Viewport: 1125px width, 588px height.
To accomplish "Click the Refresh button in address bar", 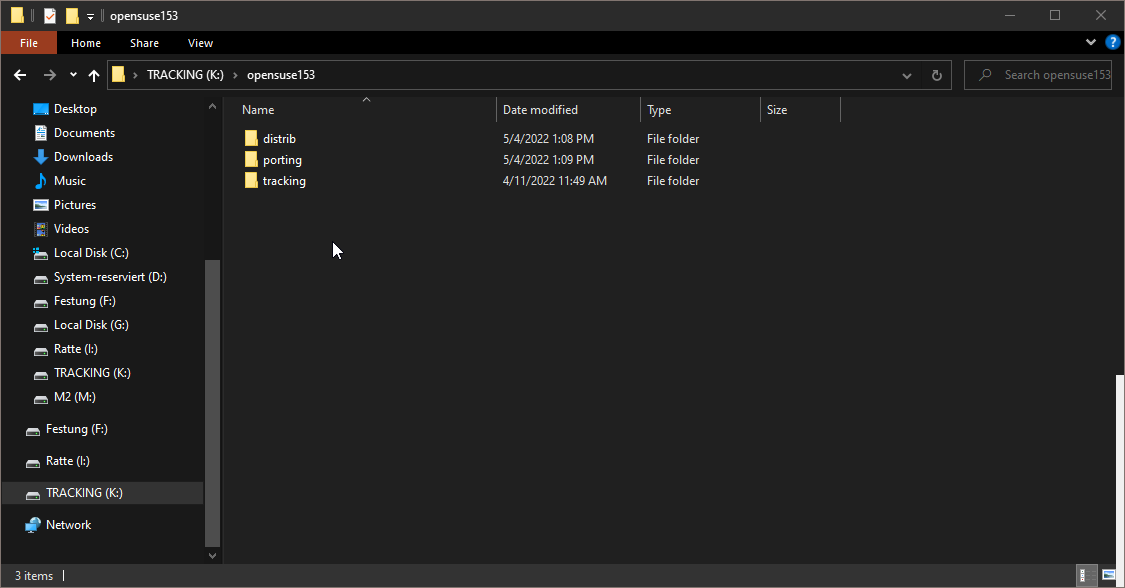I will click(x=936, y=75).
